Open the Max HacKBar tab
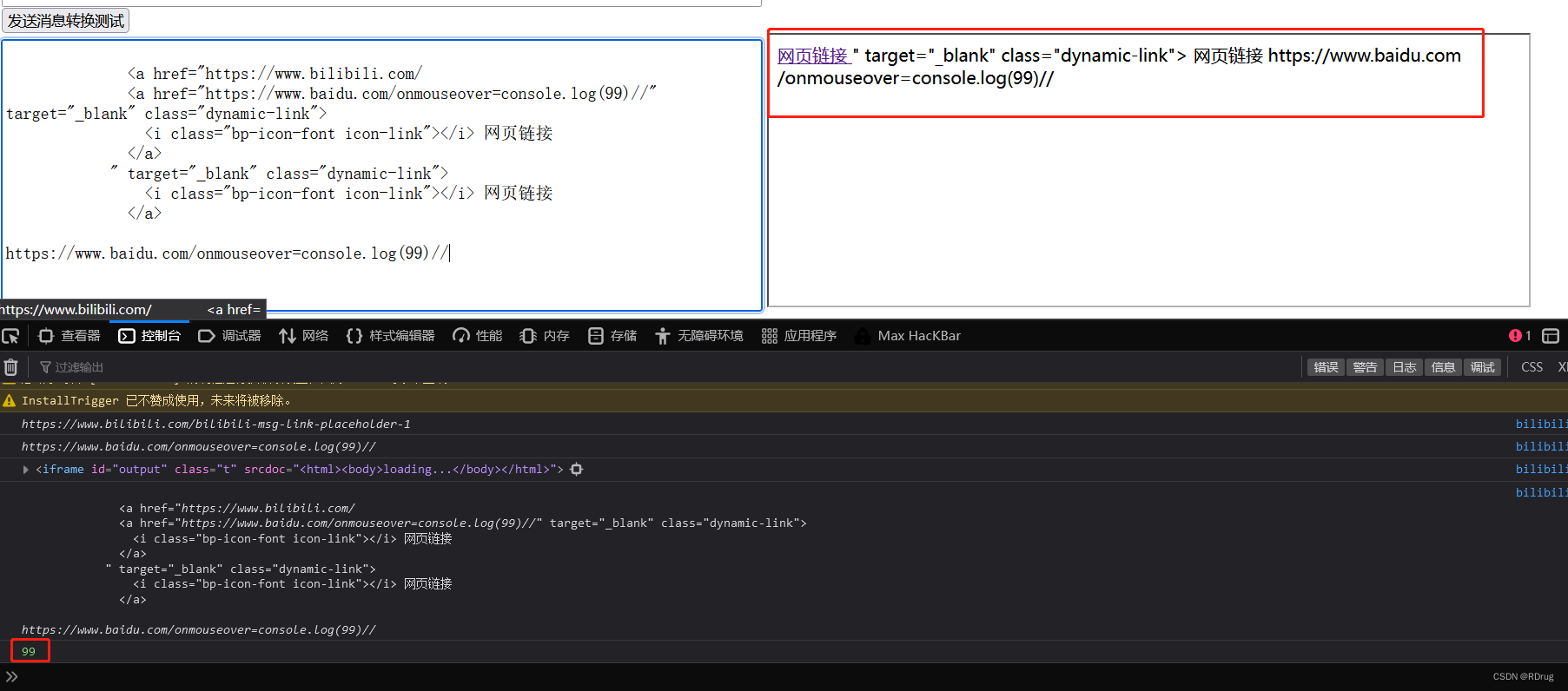This screenshot has width=1568, height=691. 908,336
